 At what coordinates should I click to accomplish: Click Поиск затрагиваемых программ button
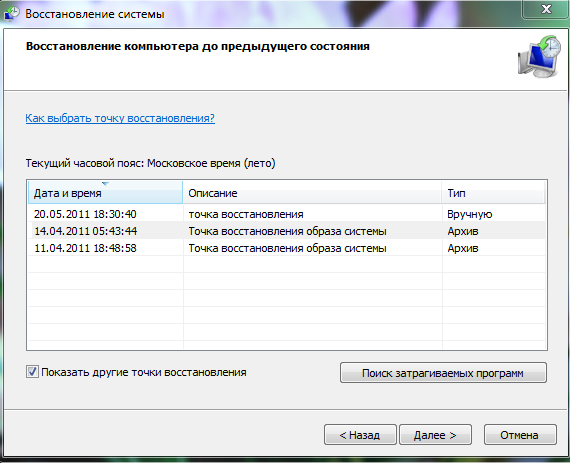point(443,373)
